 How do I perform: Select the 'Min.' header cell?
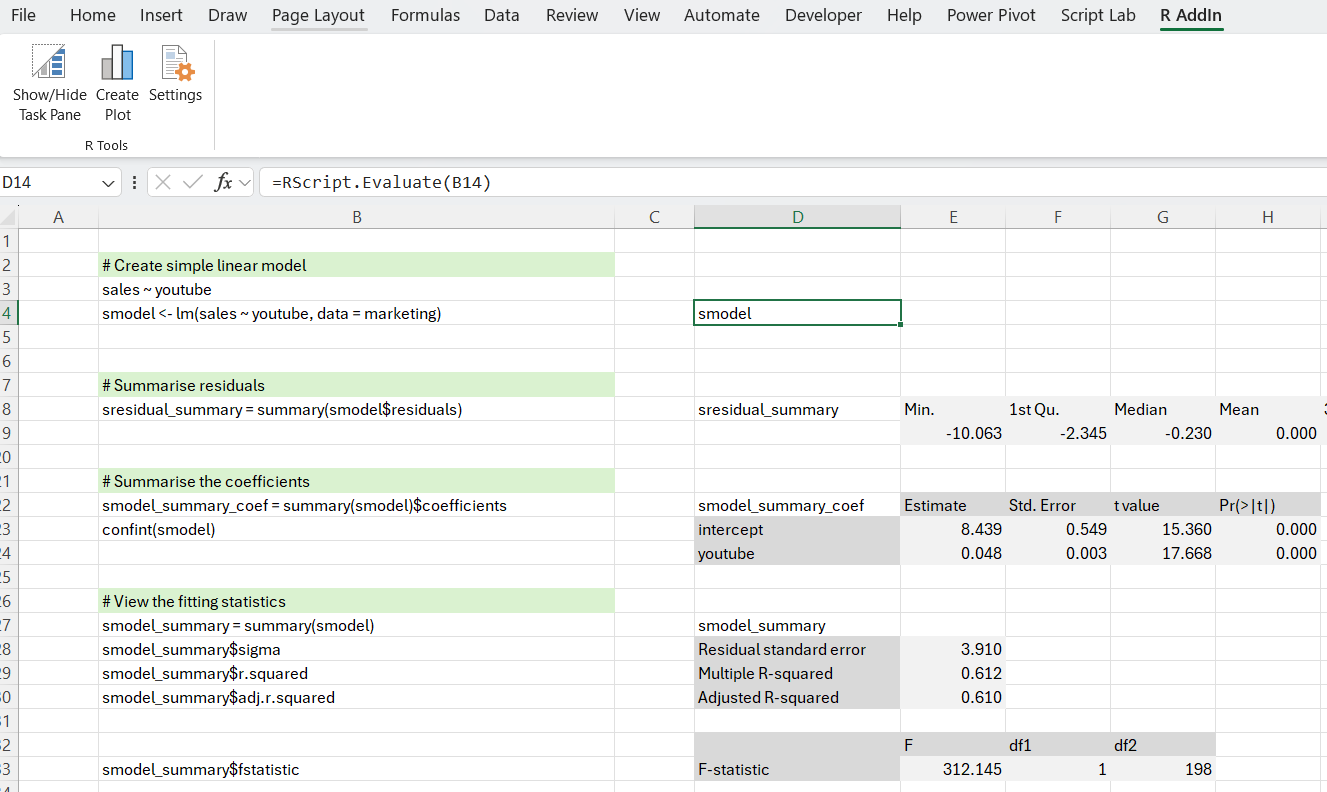pyautogui.click(x=953, y=409)
